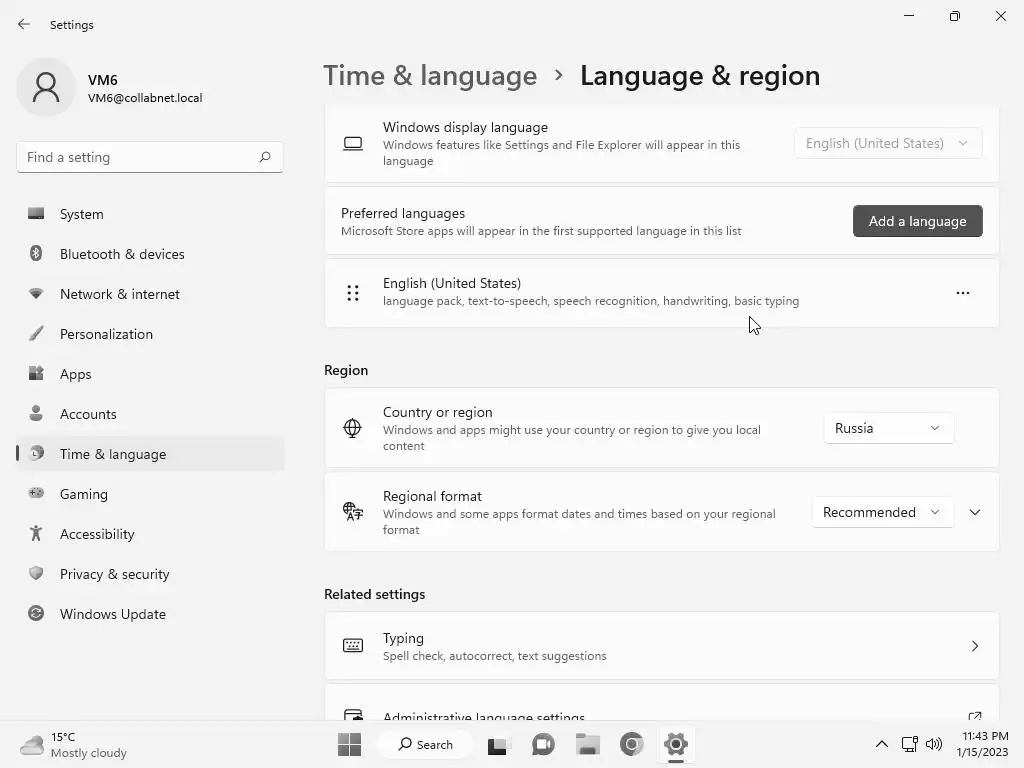
Task: Click Time & language breadcrumb link
Action: click(x=430, y=76)
